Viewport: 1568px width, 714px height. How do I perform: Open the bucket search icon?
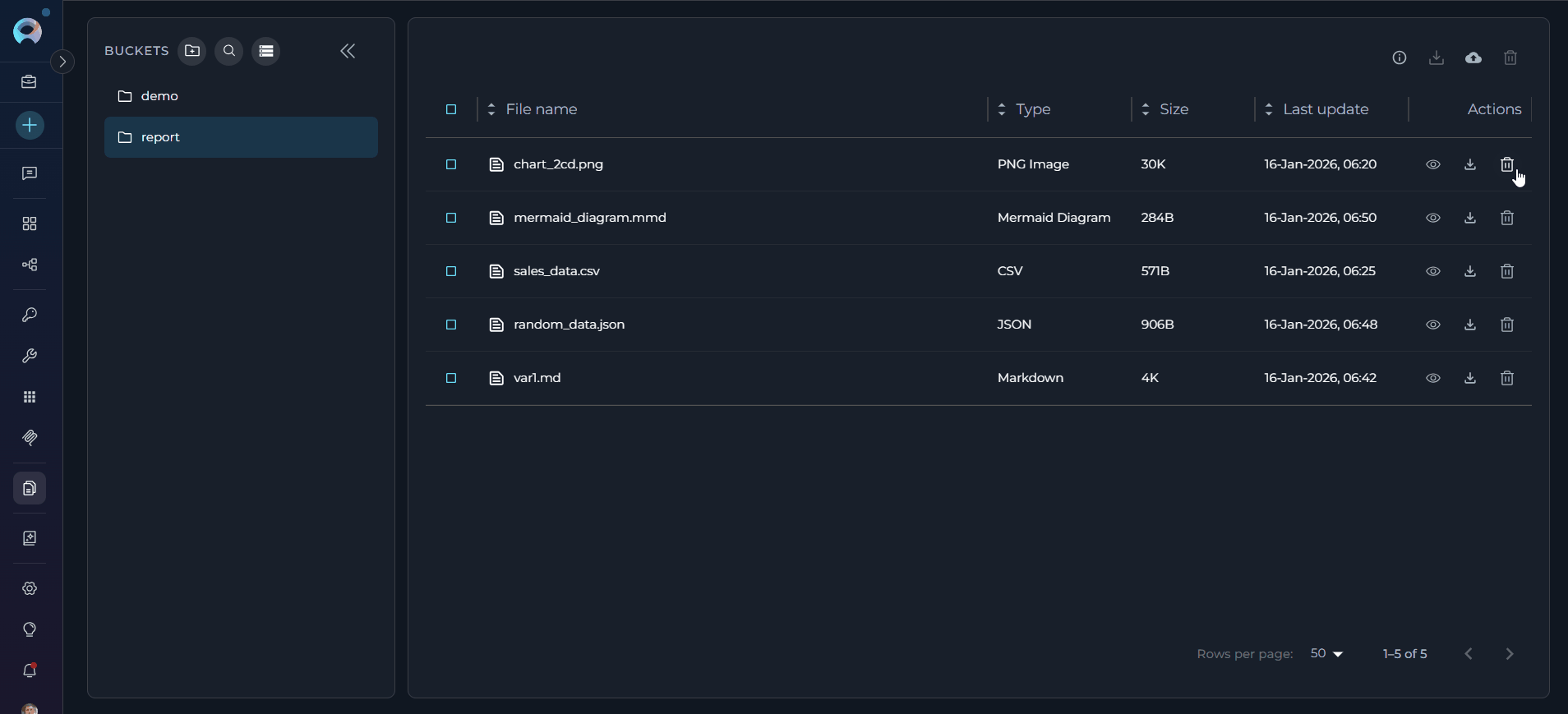point(229,51)
